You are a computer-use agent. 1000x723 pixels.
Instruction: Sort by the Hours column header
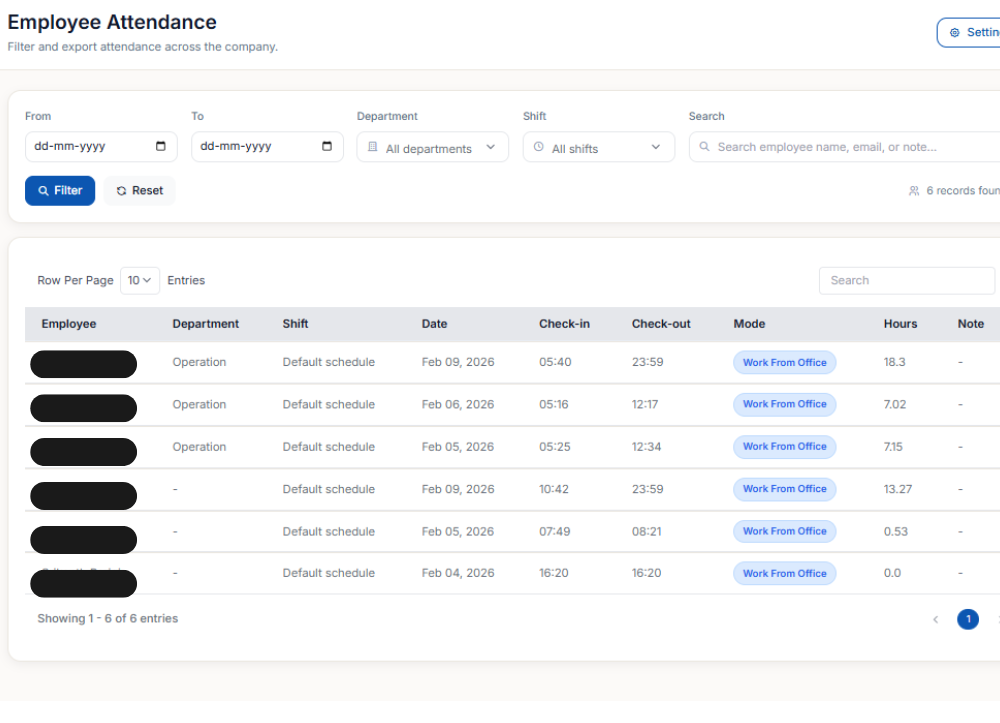pos(900,324)
